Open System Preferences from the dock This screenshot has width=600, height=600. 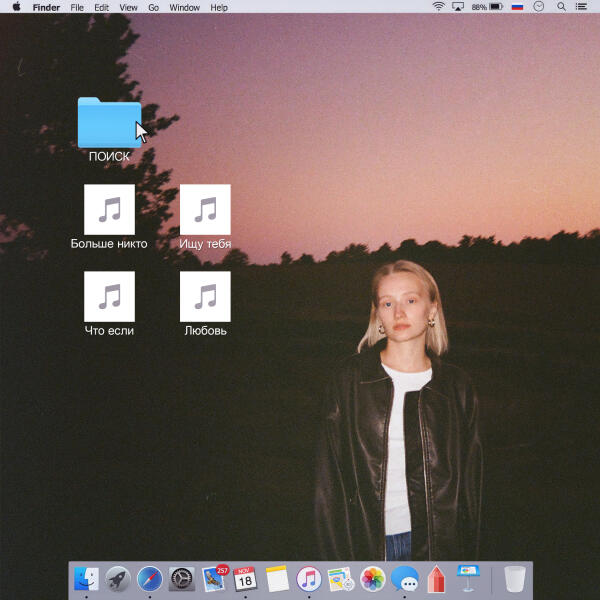coord(182,578)
